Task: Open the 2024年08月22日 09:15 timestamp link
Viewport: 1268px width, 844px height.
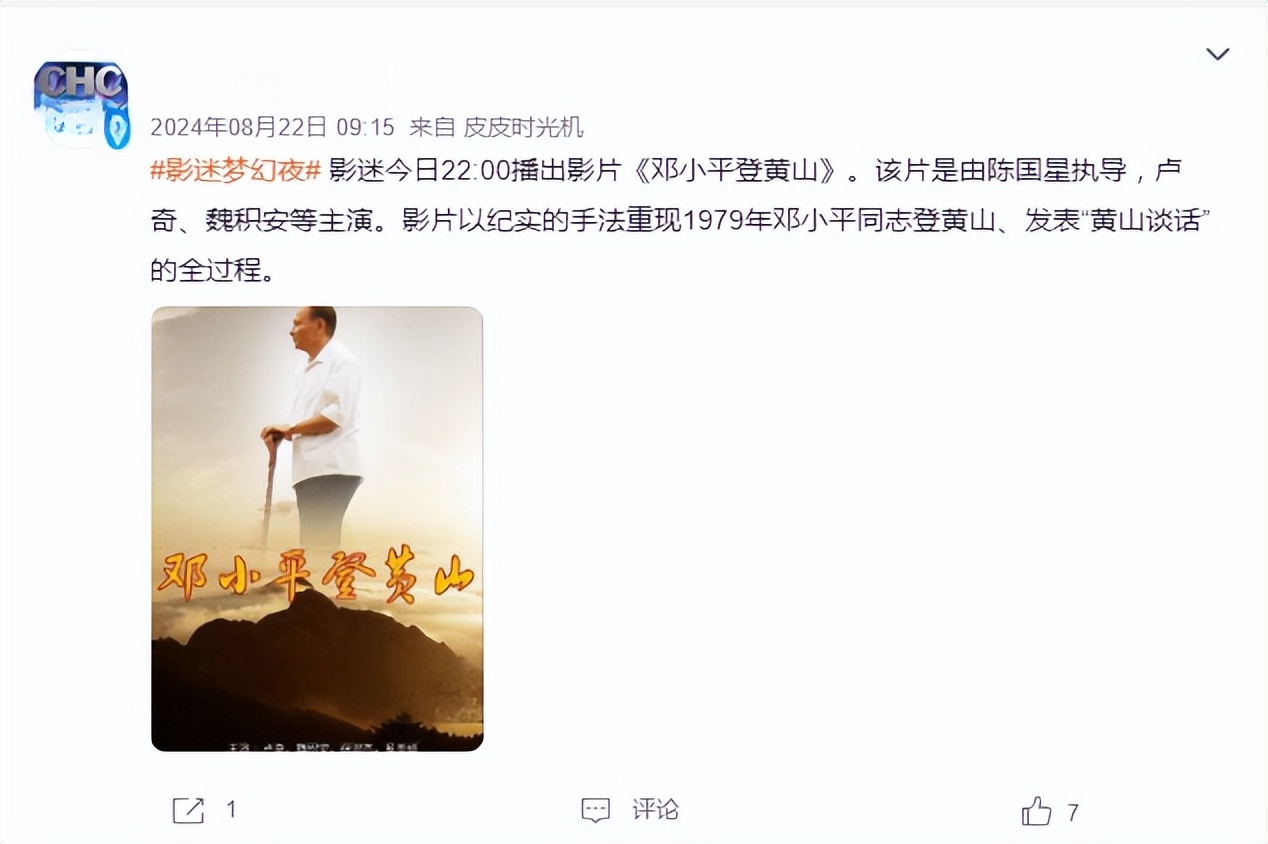Action: (272, 127)
